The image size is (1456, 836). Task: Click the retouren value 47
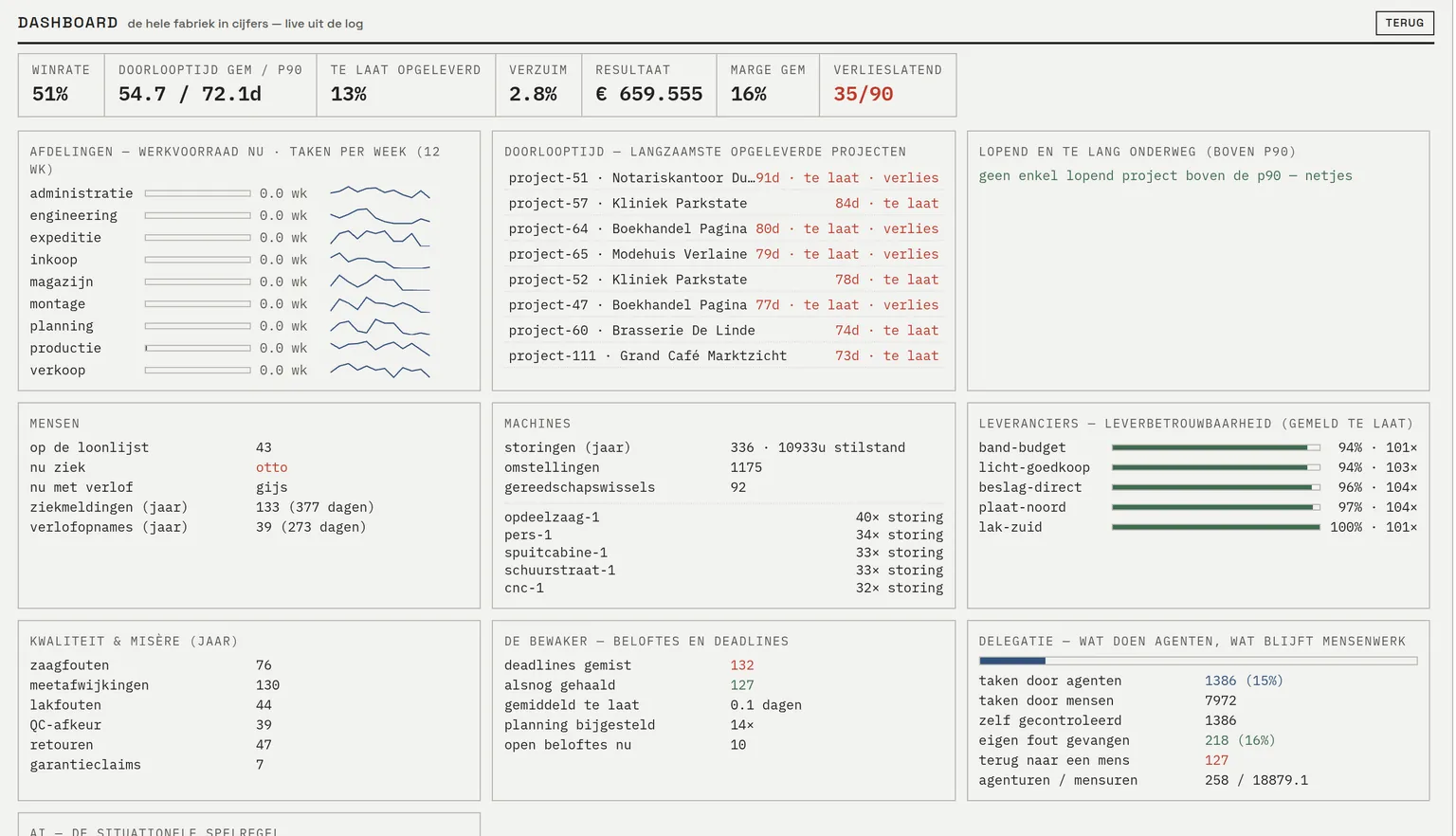coord(264,745)
